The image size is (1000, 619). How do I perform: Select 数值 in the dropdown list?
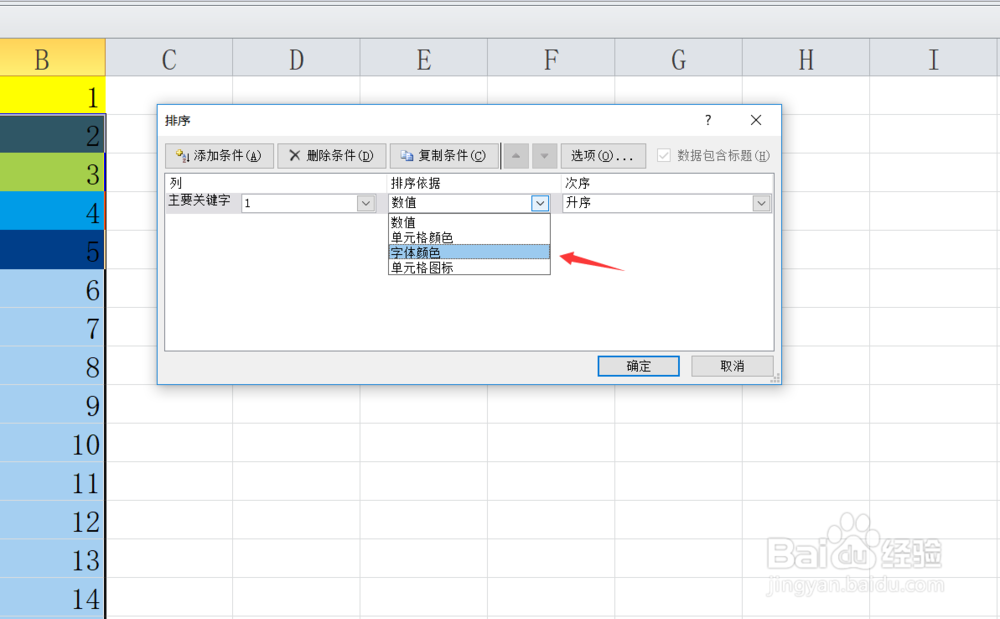point(469,222)
